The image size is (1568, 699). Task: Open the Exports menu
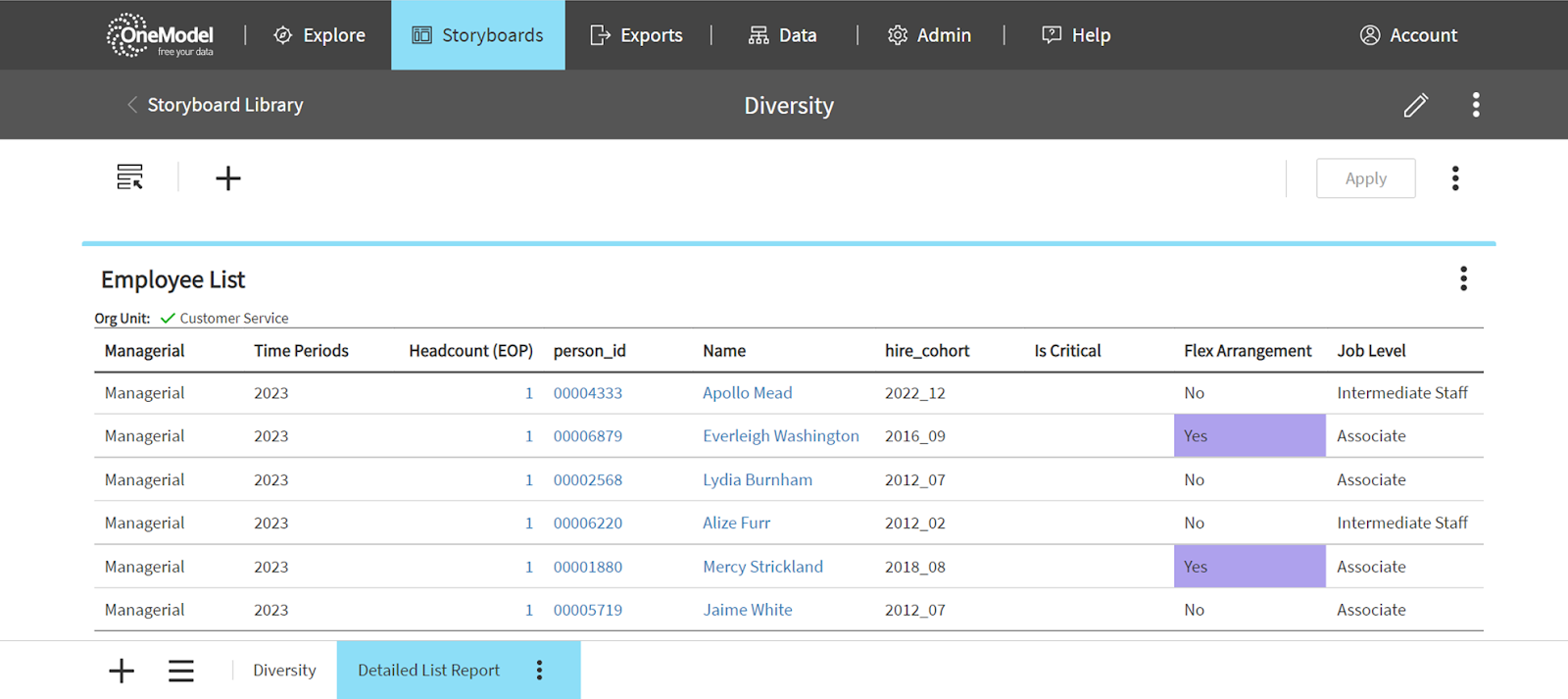[x=637, y=35]
